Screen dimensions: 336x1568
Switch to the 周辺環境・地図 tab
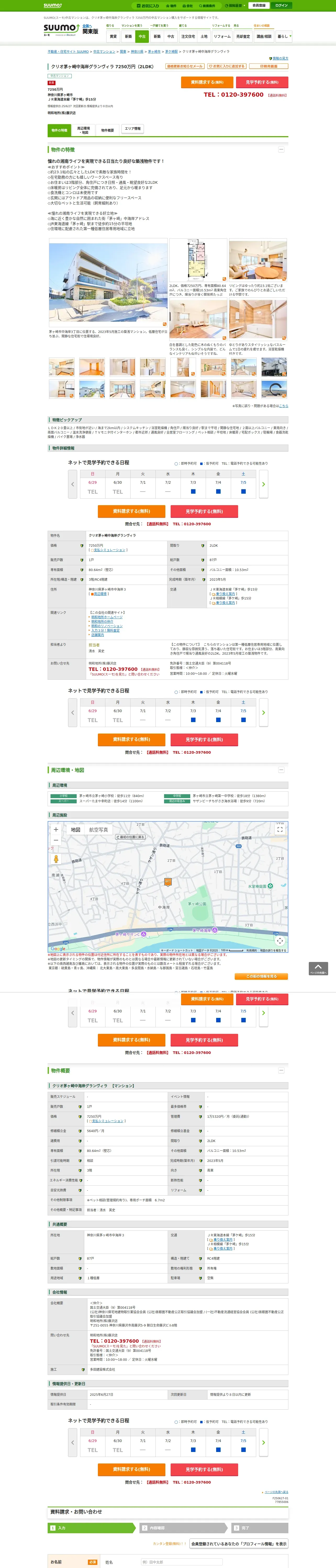pyautogui.click(x=83, y=130)
